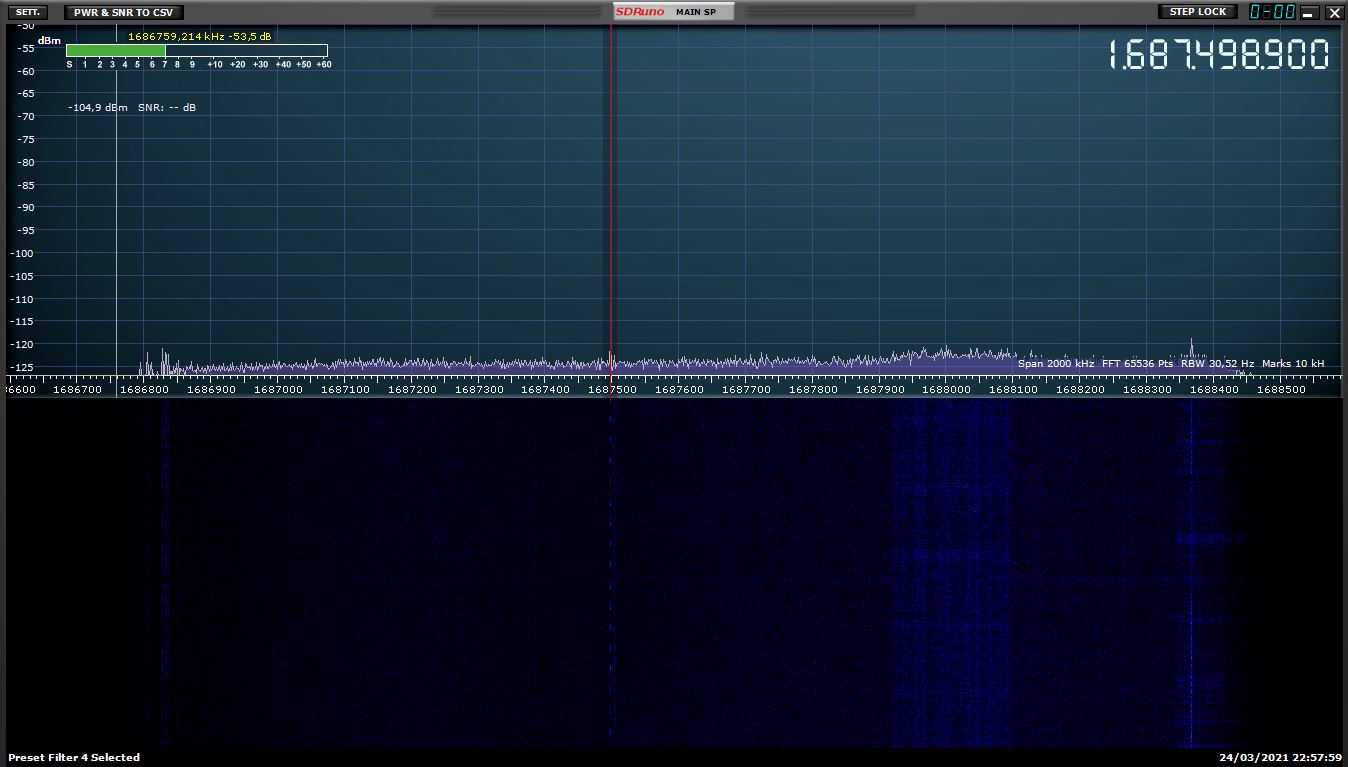Click frequency scale label 1688500
This screenshot has width=1348, height=767.
tap(1281, 390)
